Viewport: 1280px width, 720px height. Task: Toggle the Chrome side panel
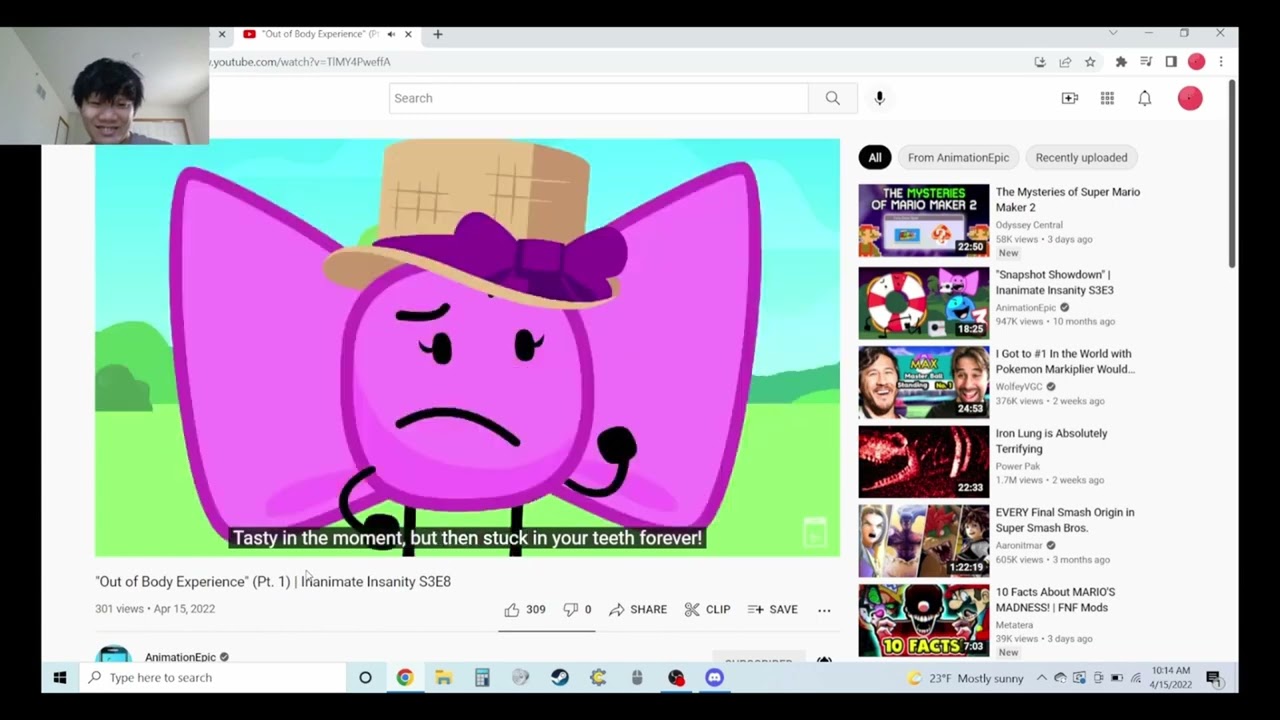(x=1171, y=62)
